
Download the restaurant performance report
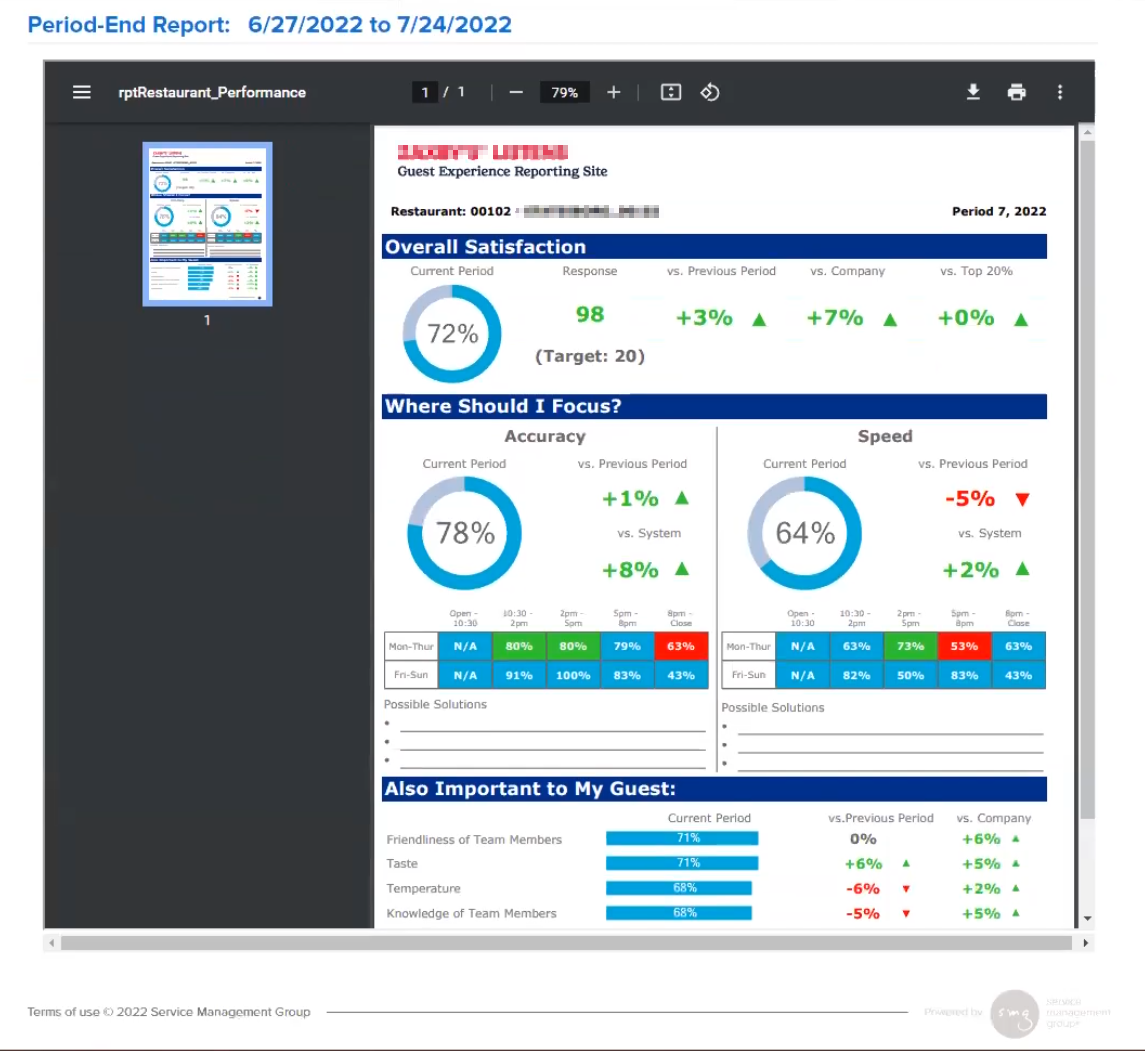[x=973, y=91]
